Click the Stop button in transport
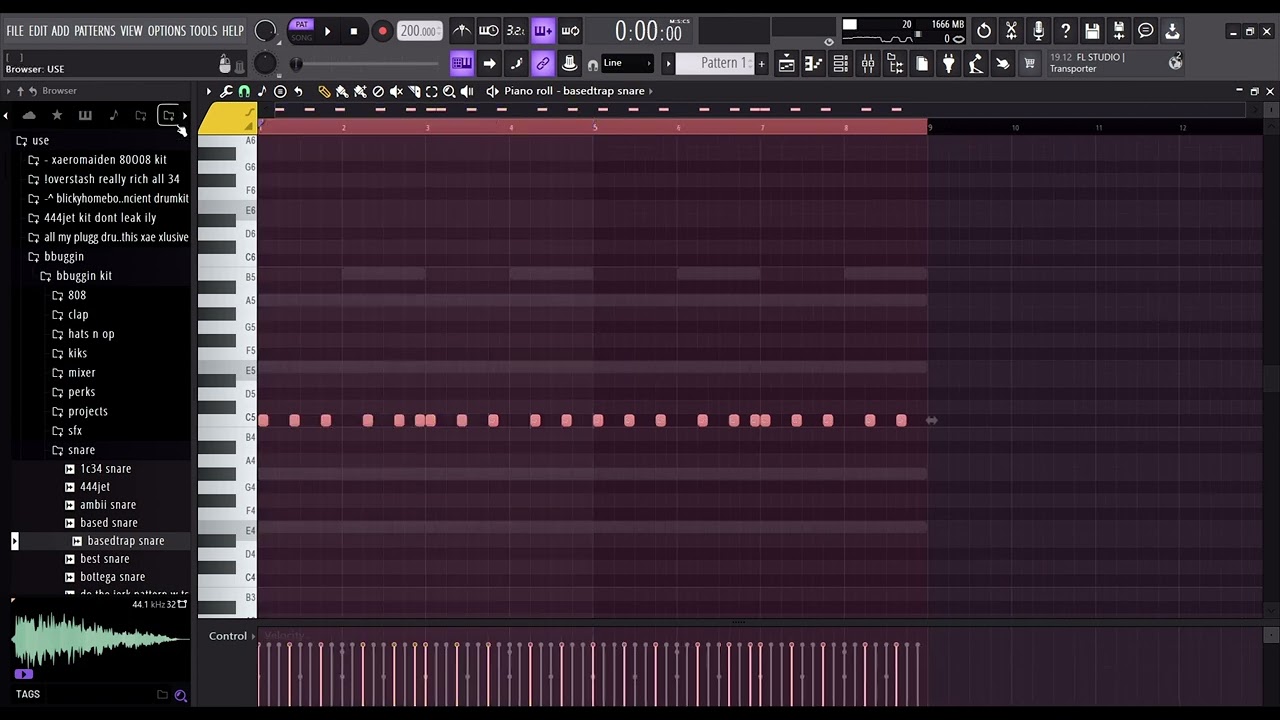 point(354,31)
